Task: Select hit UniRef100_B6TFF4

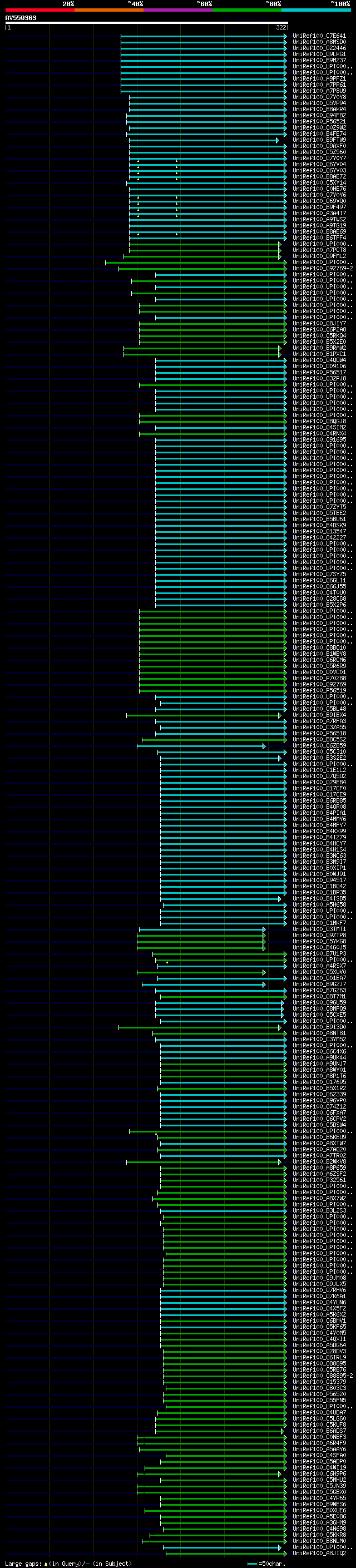Action: coord(319,238)
